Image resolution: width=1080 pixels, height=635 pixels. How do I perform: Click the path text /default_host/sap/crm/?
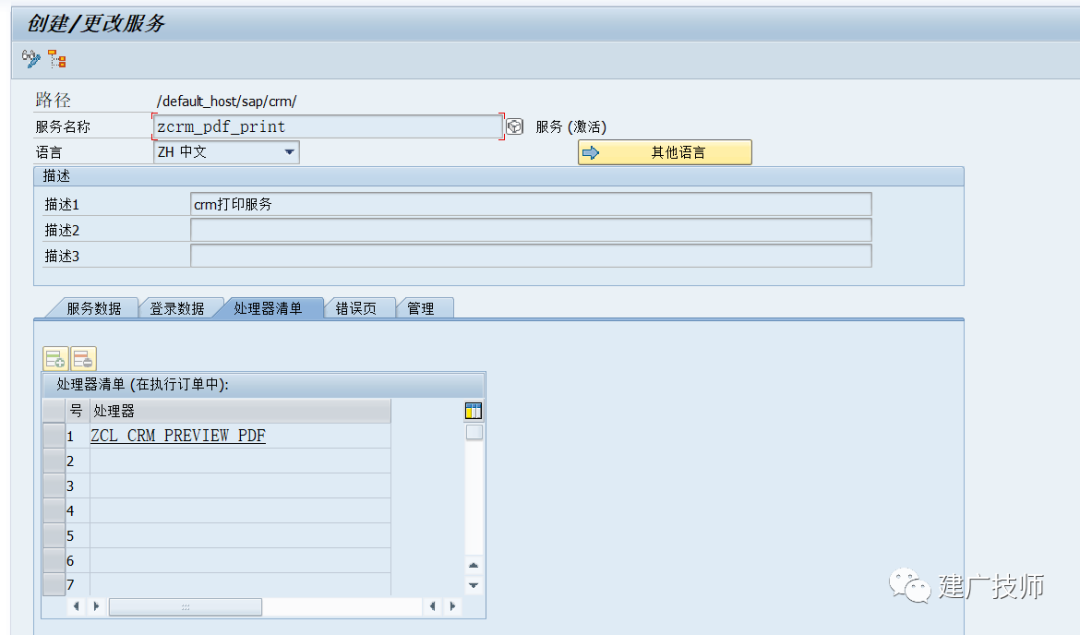click(227, 101)
